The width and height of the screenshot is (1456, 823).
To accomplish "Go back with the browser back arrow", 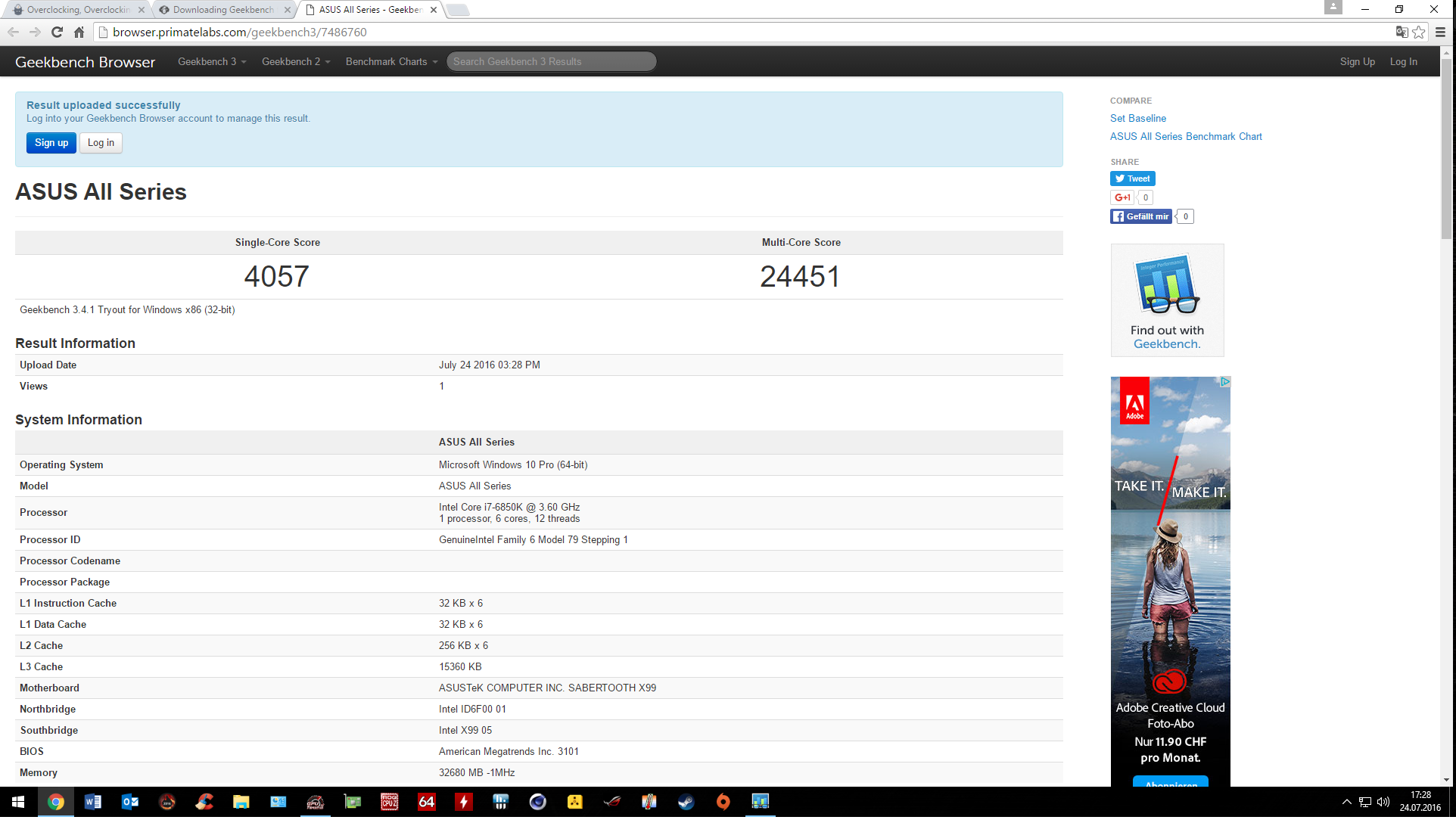I will click(13, 32).
